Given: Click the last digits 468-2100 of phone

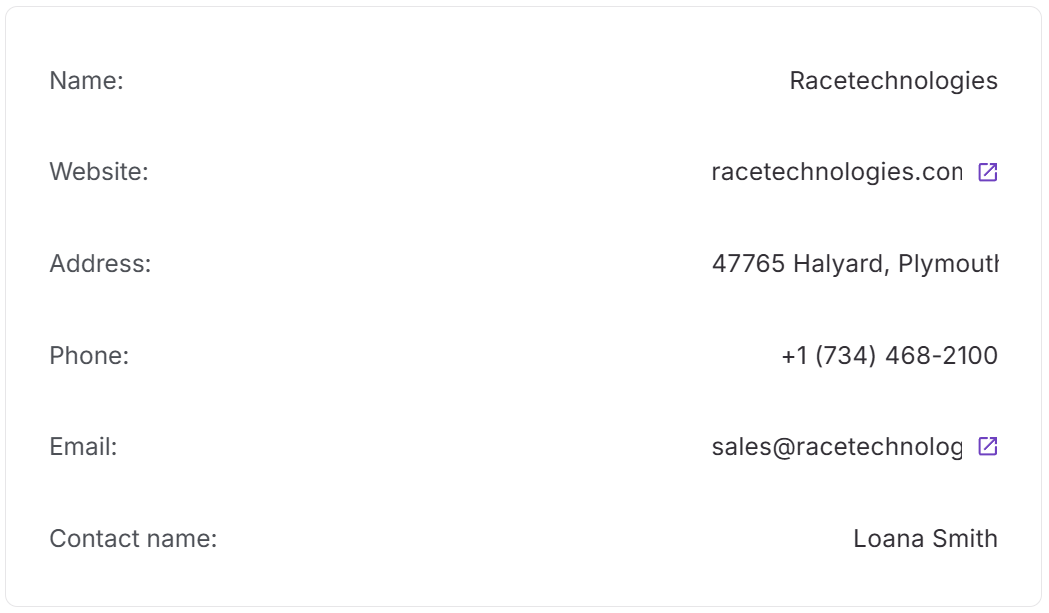Looking at the screenshot, I should pyautogui.click(x=941, y=355).
